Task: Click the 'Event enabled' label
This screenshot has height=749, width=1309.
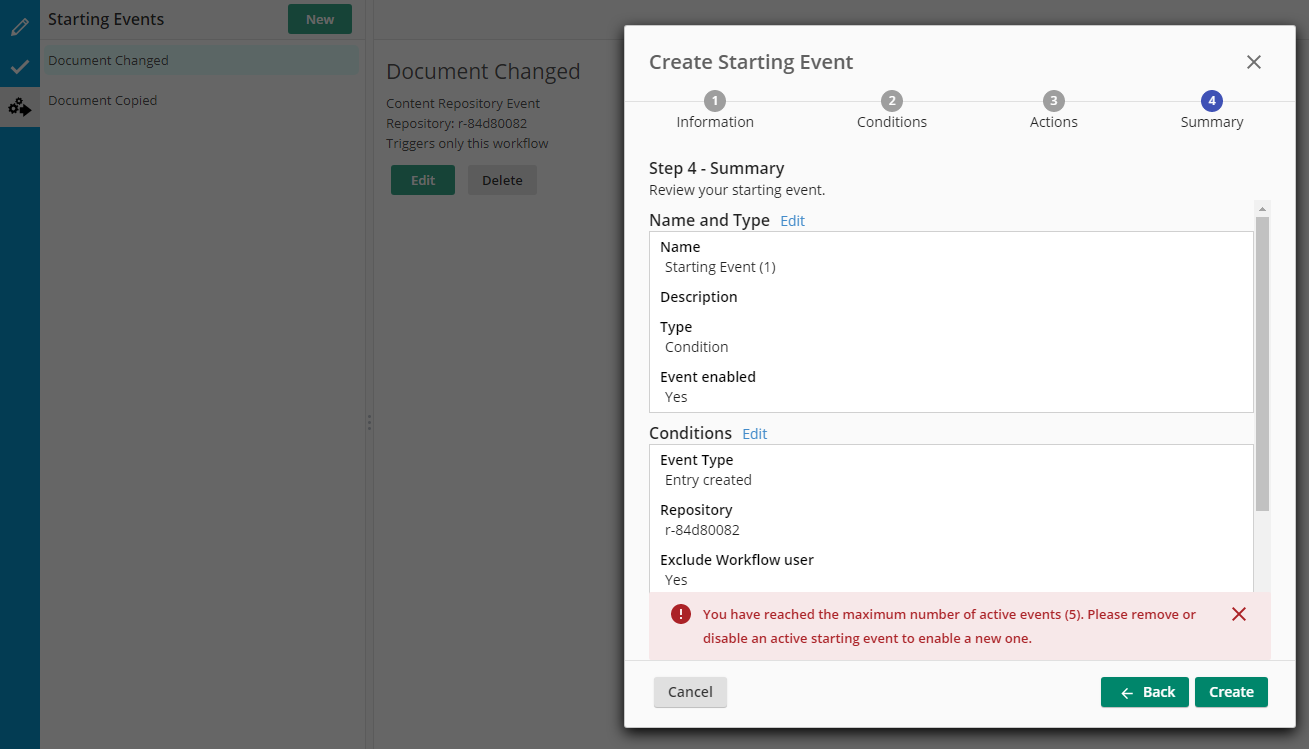Action: [708, 377]
